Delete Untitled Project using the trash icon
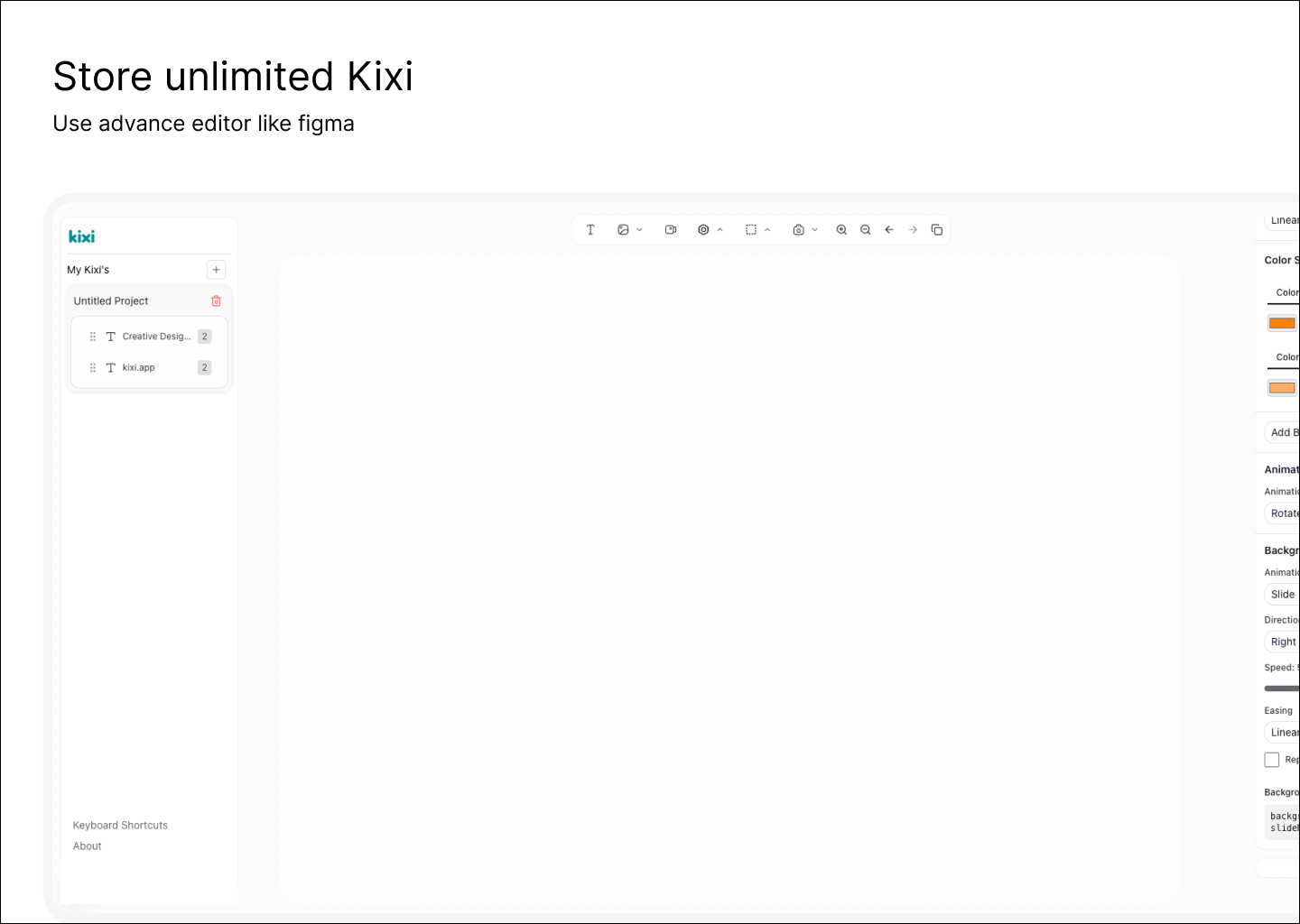1300x924 pixels. pos(216,300)
